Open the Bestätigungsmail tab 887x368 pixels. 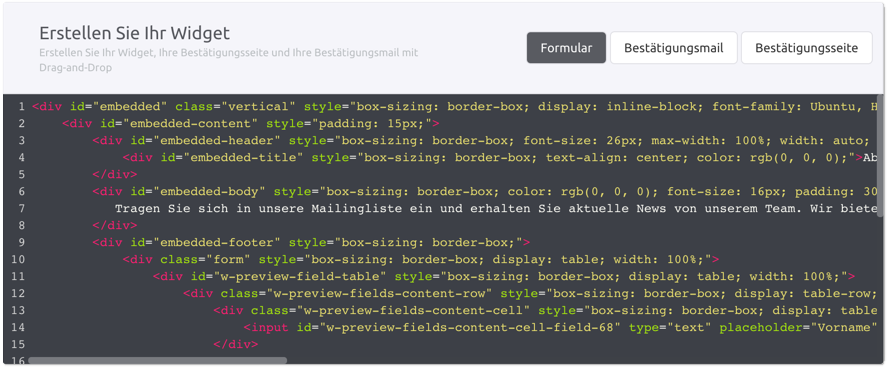pos(674,47)
